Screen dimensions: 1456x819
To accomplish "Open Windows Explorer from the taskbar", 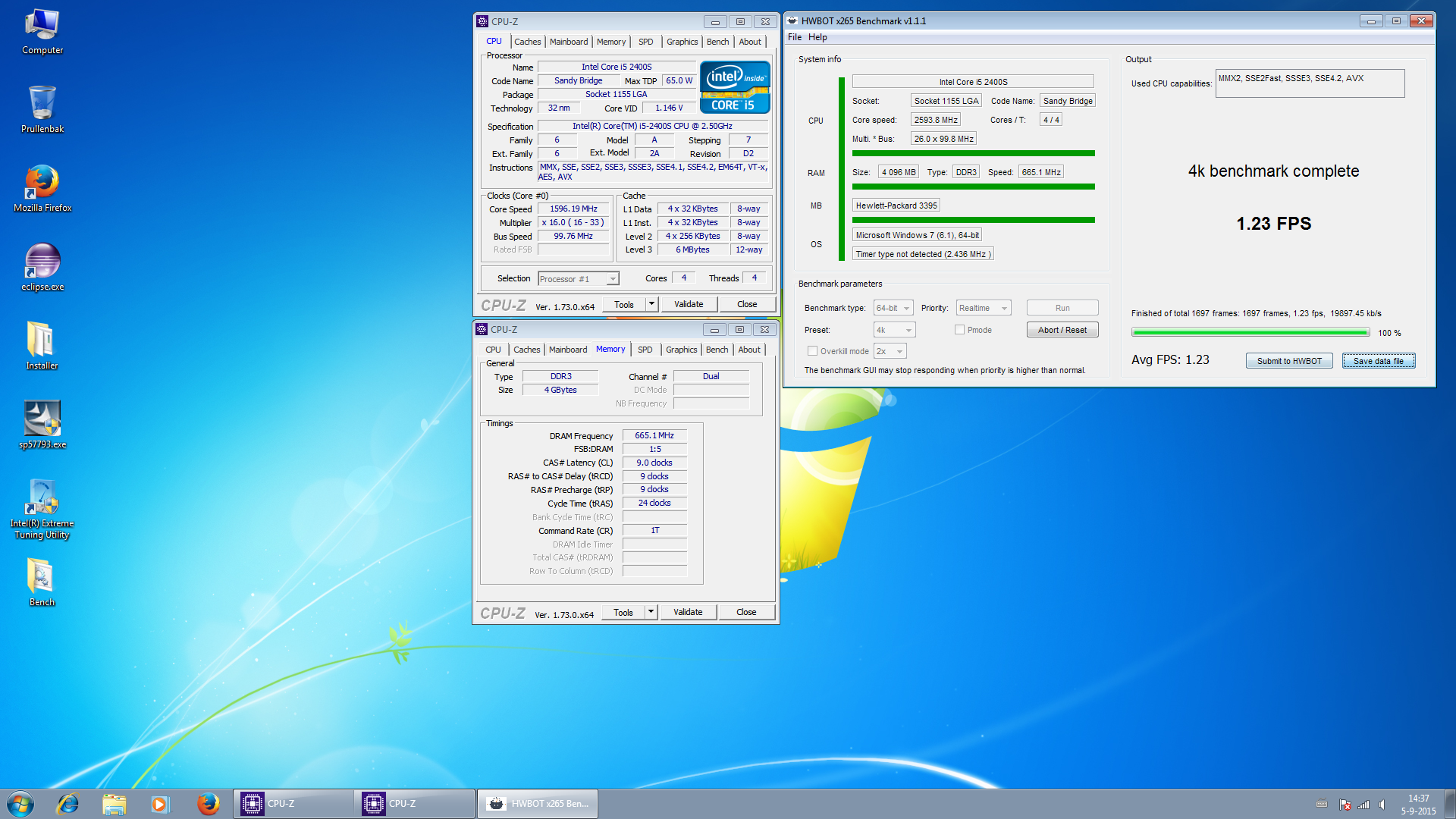I will 115,804.
